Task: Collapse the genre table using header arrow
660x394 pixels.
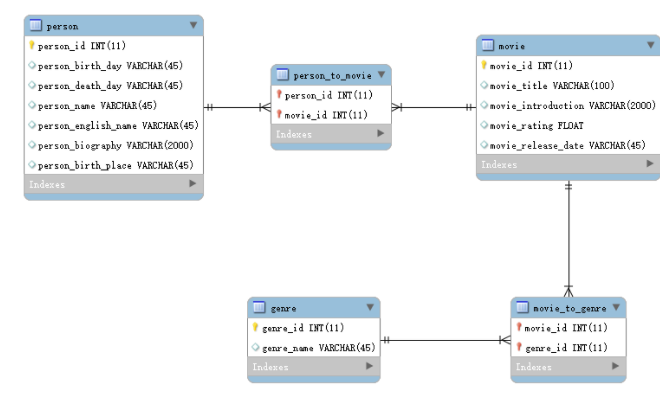Action: [x=370, y=307]
